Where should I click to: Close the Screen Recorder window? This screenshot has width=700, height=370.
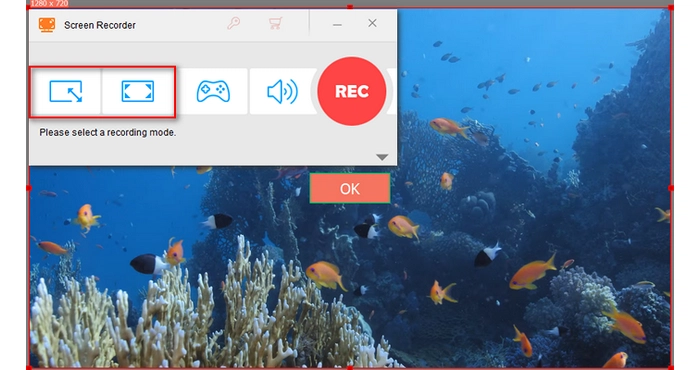[x=372, y=23]
